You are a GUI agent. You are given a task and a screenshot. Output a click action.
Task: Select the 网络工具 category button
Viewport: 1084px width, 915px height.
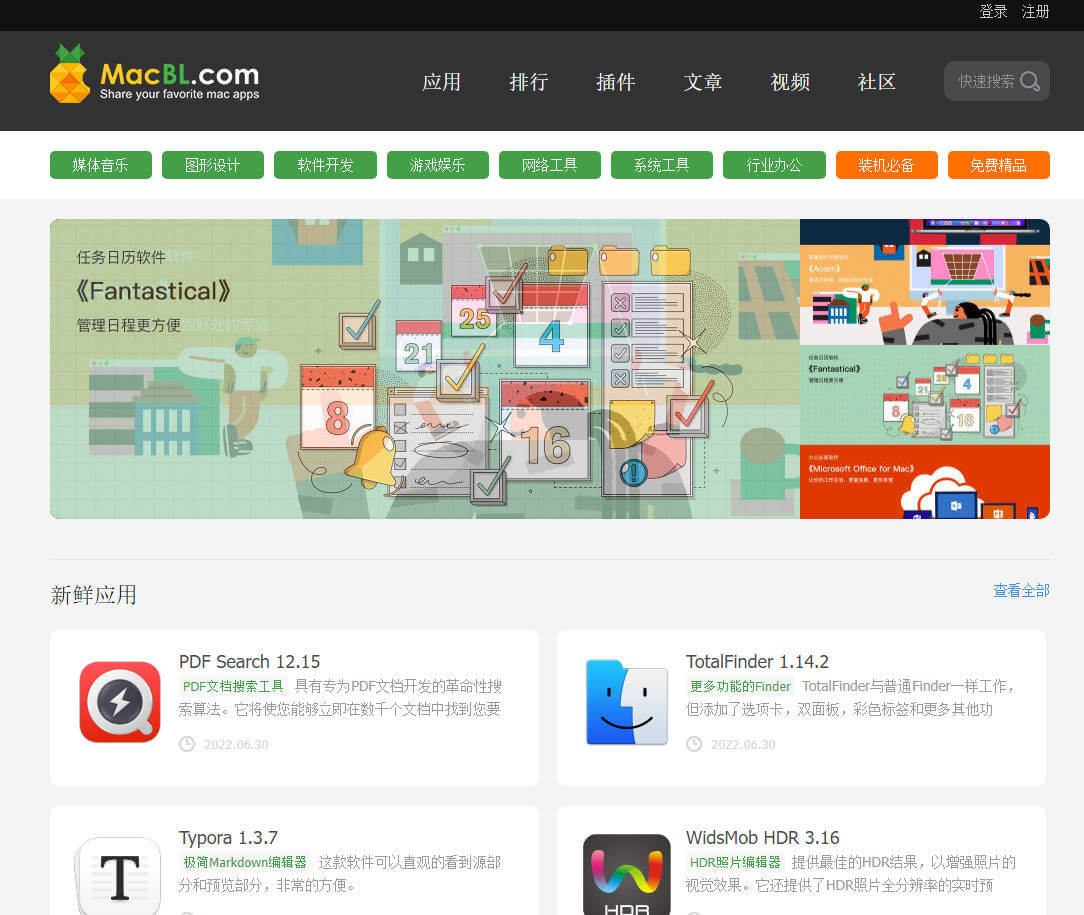tap(550, 165)
